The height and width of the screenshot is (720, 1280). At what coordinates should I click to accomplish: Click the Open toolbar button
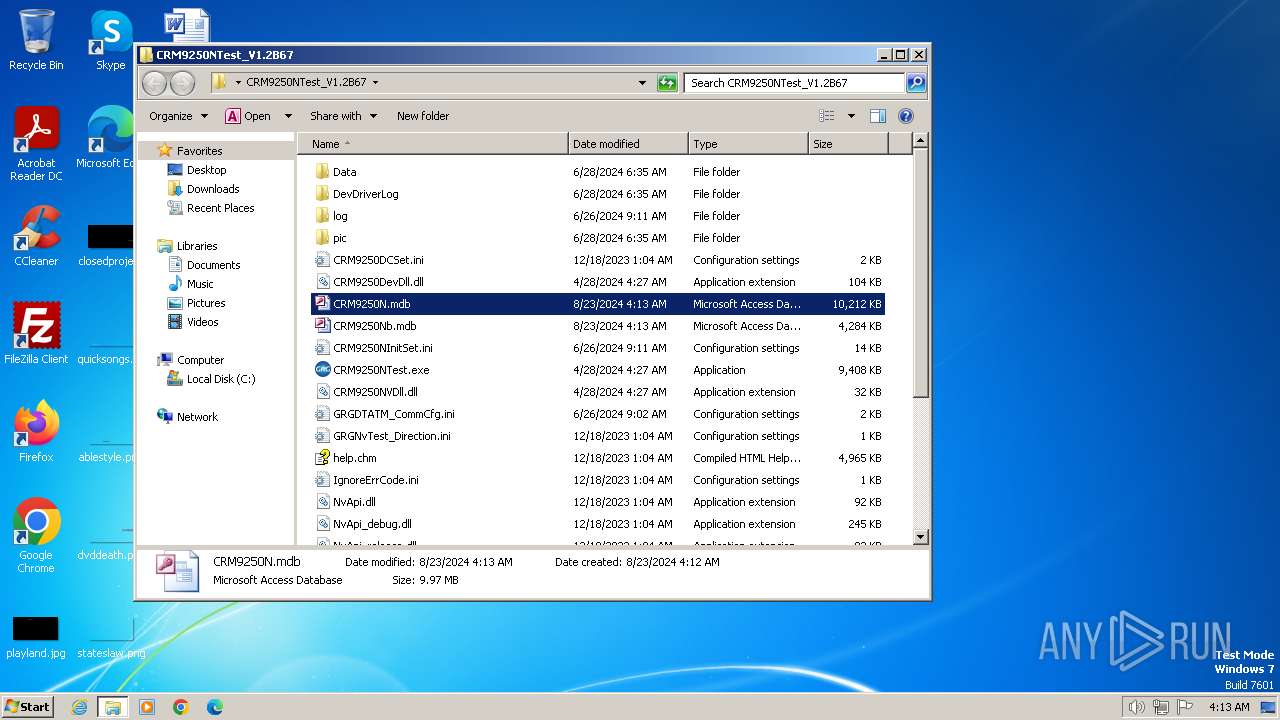click(x=248, y=116)
